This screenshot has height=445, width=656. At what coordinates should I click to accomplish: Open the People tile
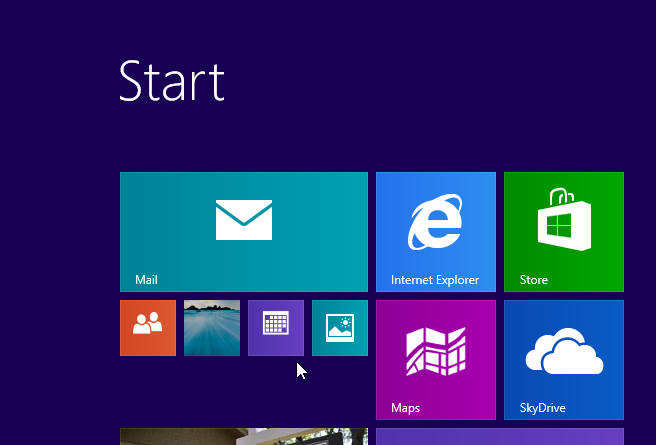148,328
